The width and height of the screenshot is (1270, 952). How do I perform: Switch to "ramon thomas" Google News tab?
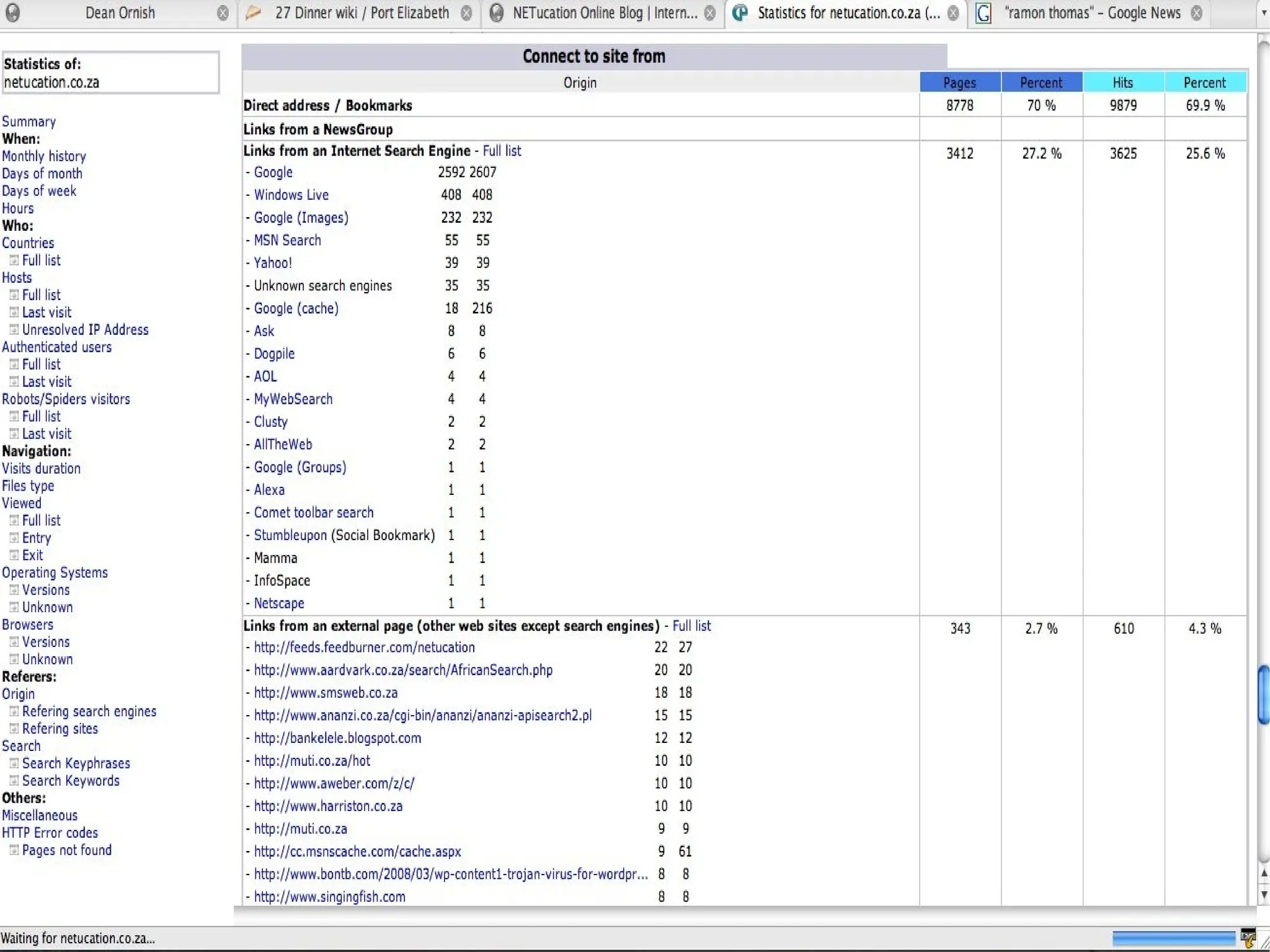pyautogui.click(x=1091, y=13)
